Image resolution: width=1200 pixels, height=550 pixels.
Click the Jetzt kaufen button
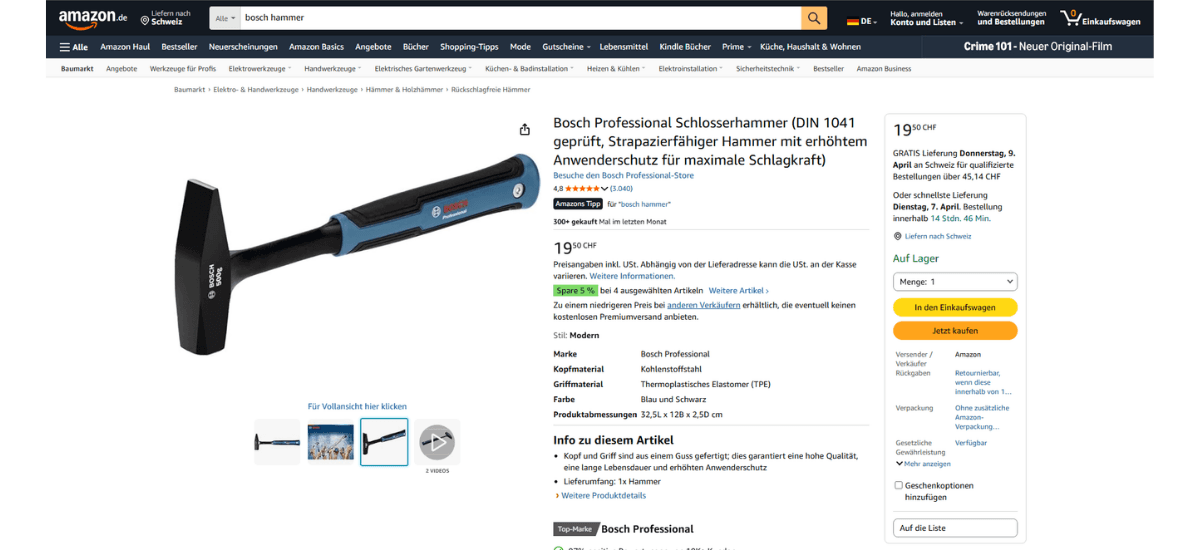955,331
